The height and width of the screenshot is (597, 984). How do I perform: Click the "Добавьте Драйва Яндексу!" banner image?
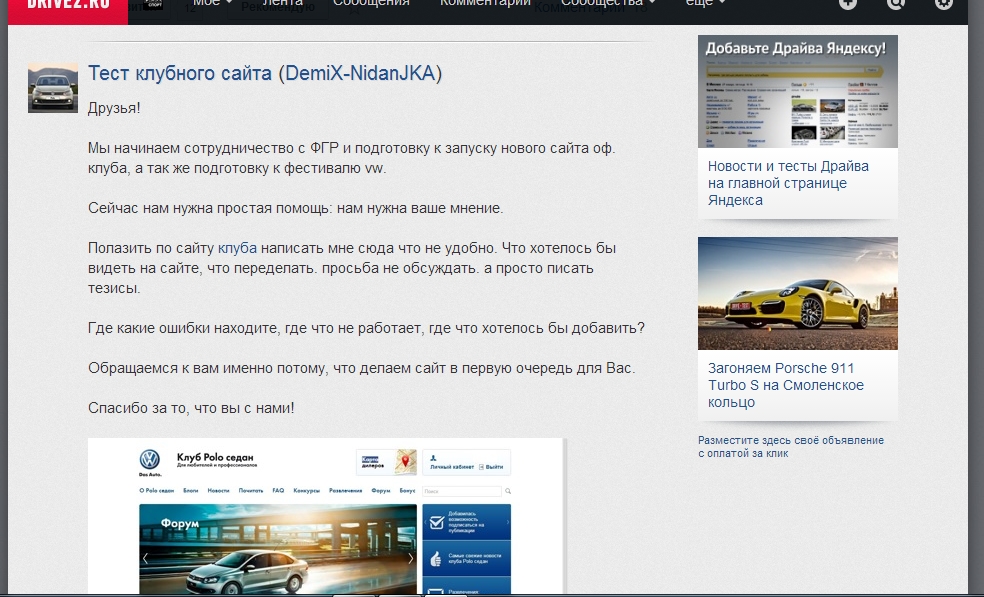point(797,92)
